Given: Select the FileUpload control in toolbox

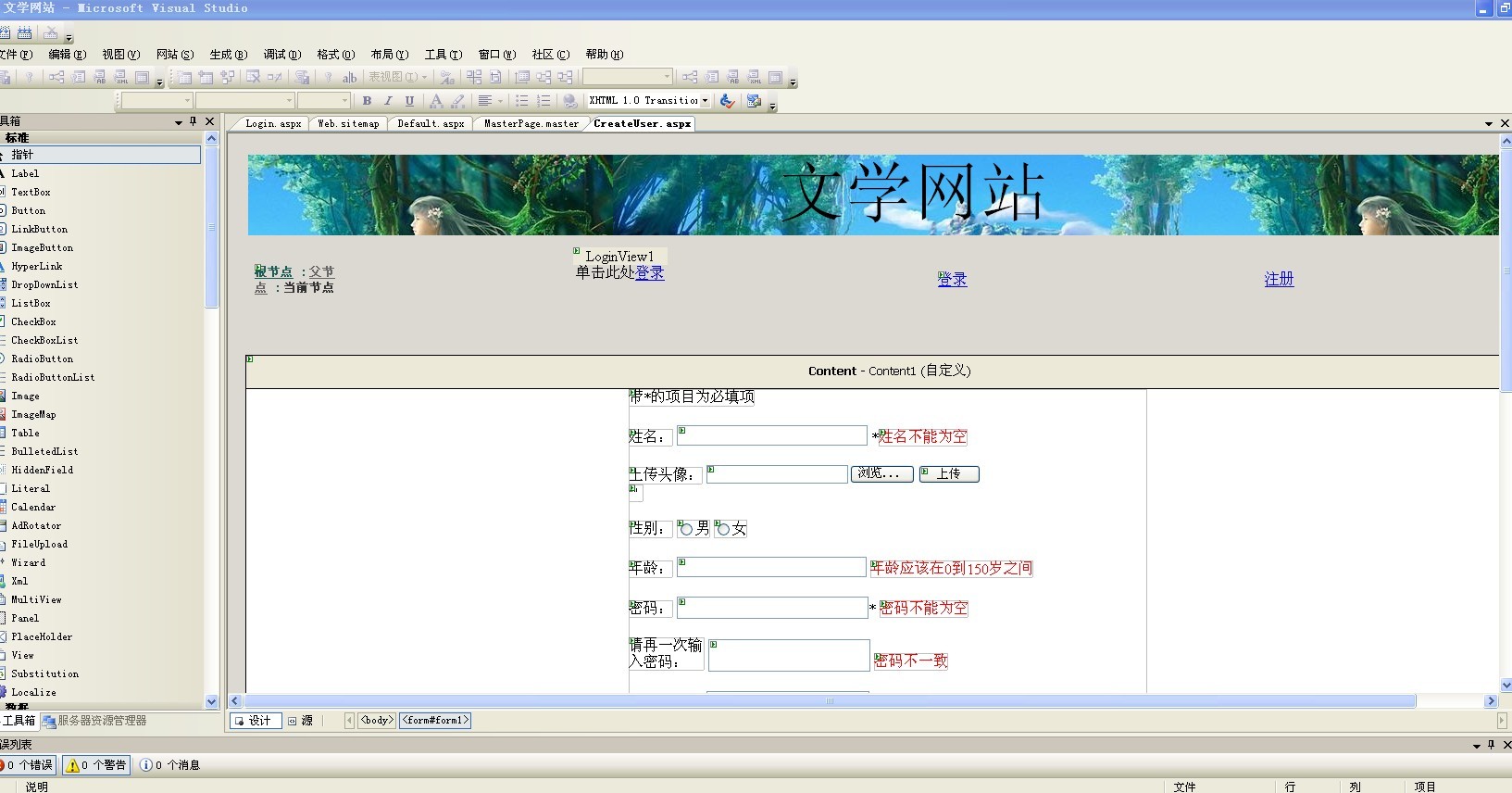Looking at the screenshot, I should (x=39, y=544).
